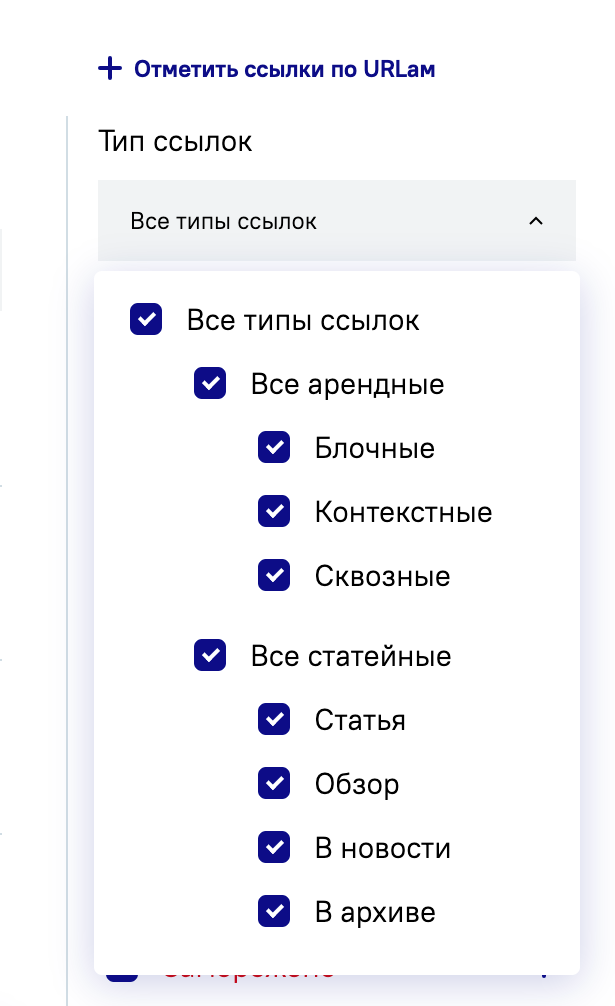Deselect the Статья checkbox
The image size is (615, 1006).
tap(274, 720)
